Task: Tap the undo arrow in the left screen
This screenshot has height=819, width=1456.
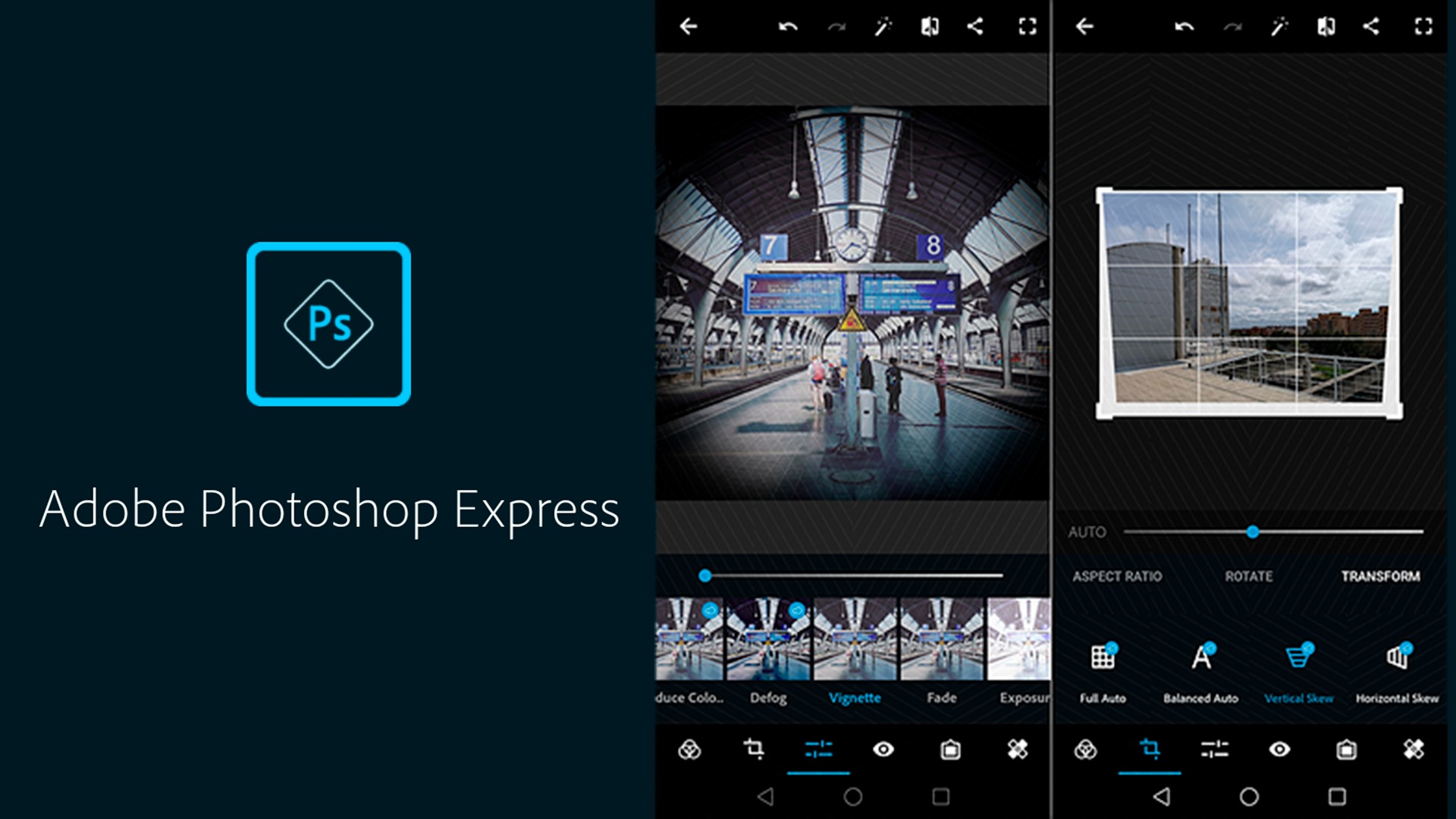Action: (788, 27)
